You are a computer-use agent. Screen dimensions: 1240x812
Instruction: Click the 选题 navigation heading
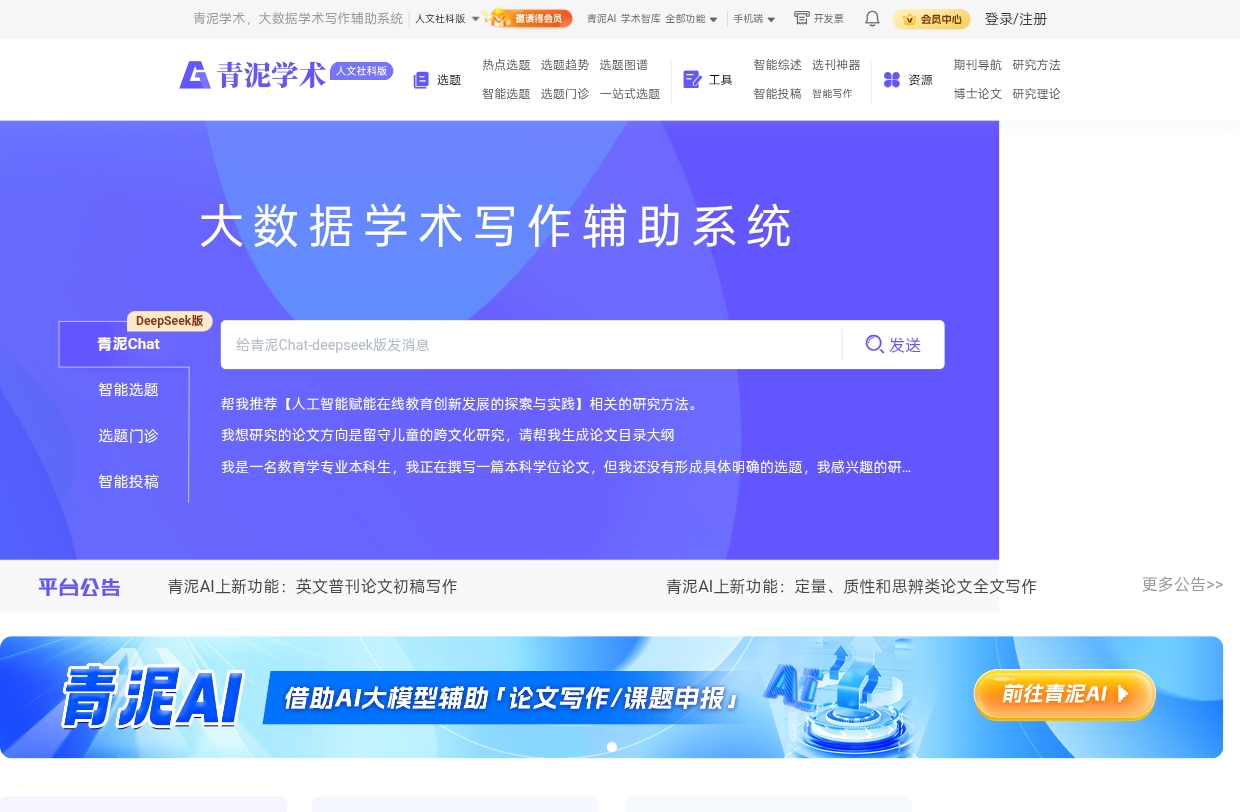pos(449,80)
